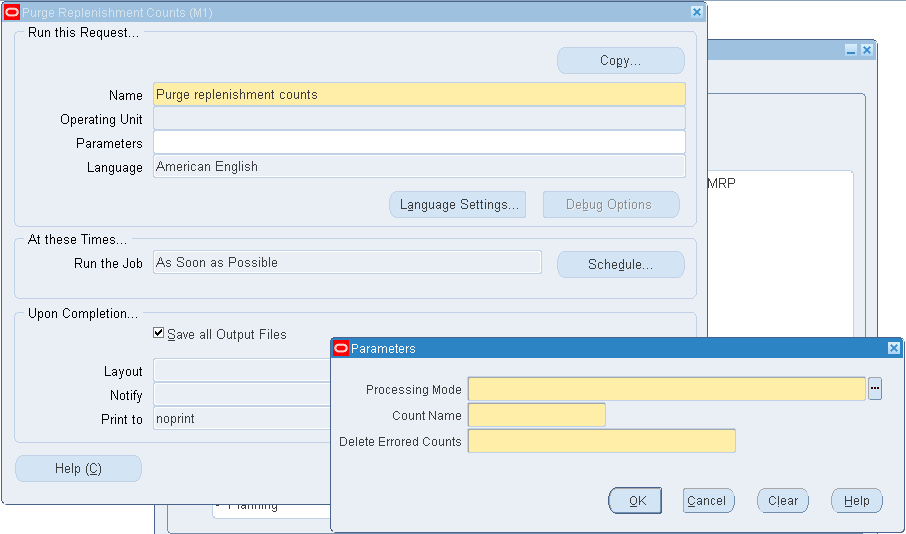Open the Schedule... dialog
The height and width of the screenshot is (534, 906).
[x=621, y=264]
